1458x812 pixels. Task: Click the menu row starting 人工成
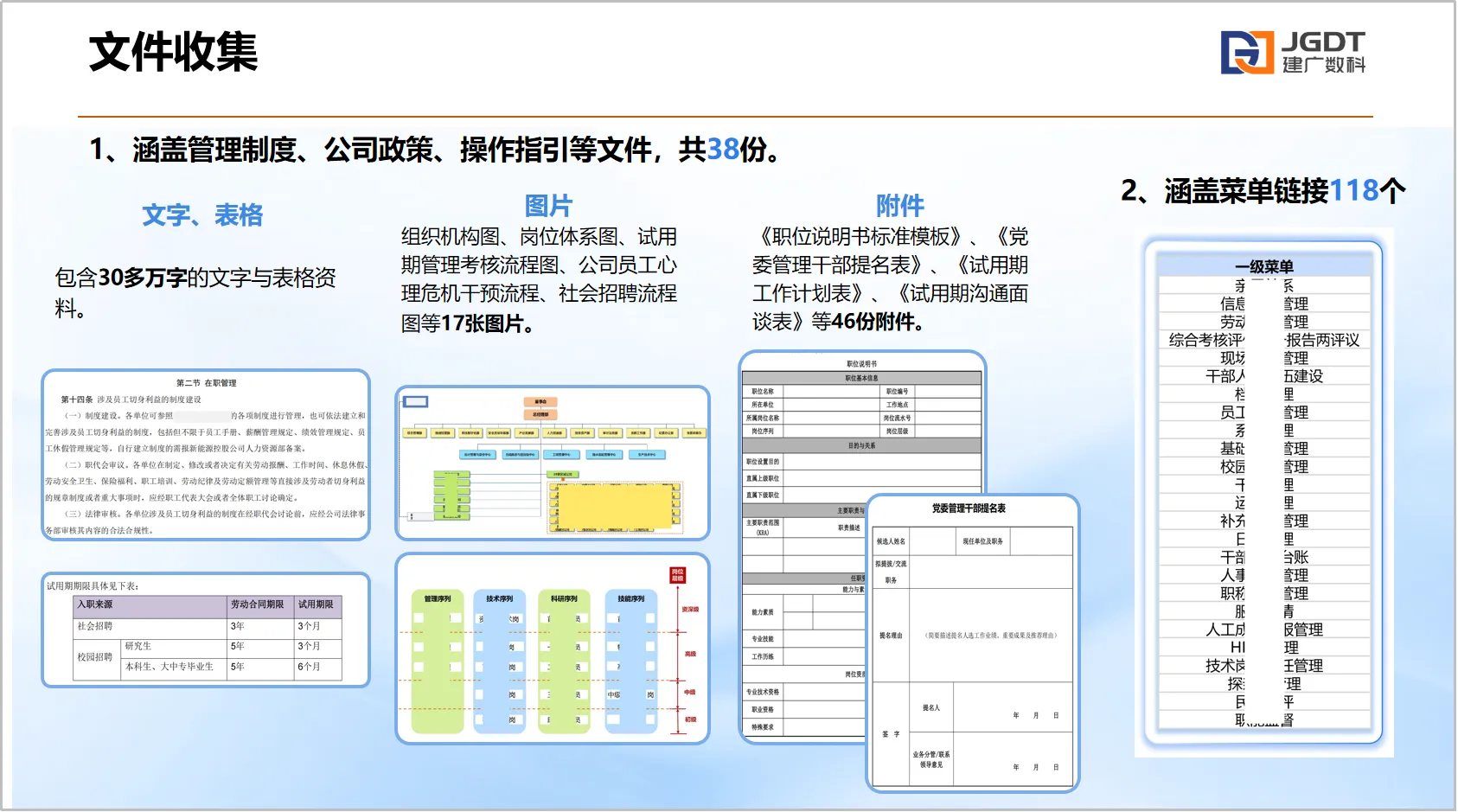click(x=1264, y=630)
